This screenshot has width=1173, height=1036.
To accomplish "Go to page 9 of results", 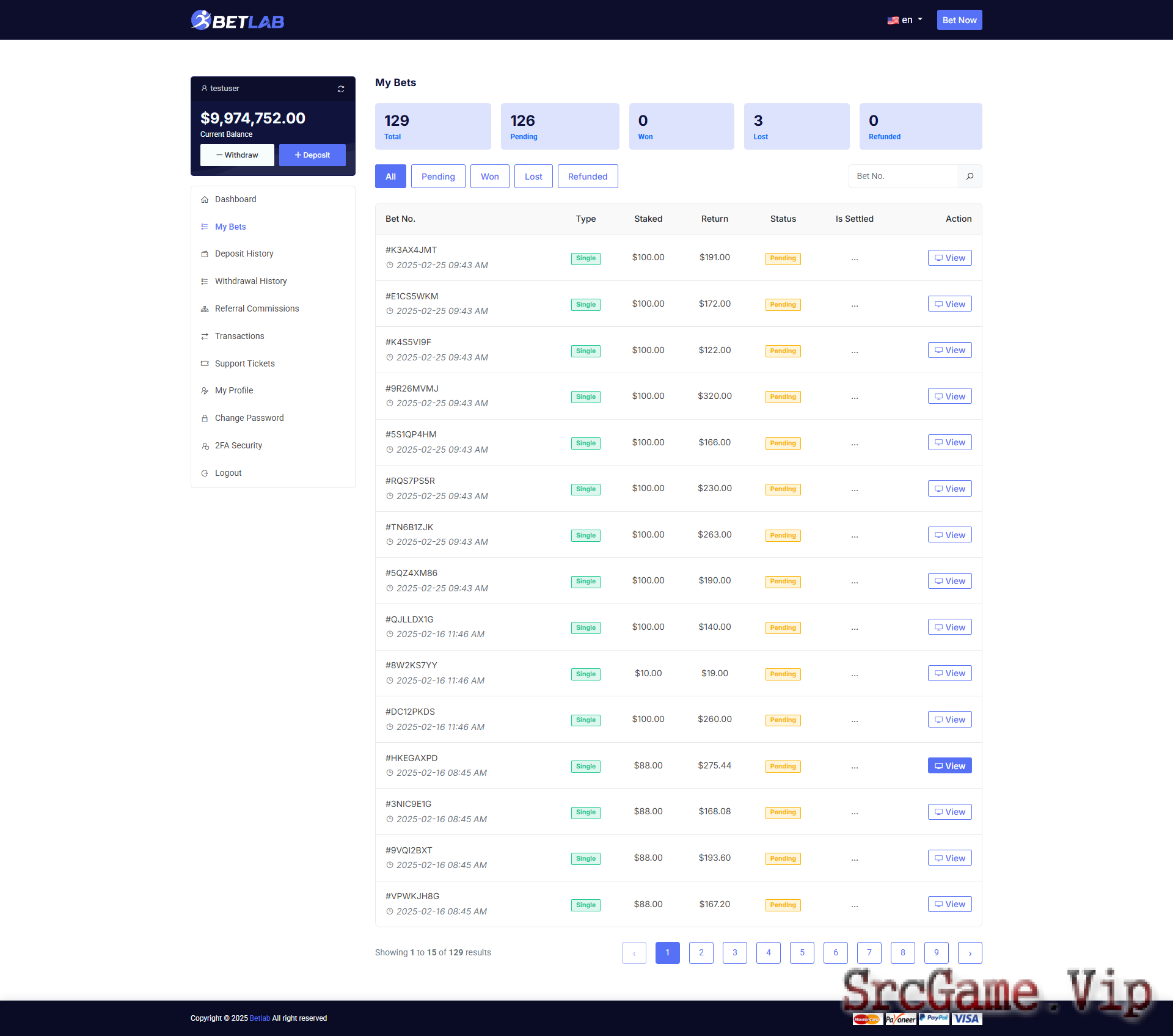I will click(936, 953).
